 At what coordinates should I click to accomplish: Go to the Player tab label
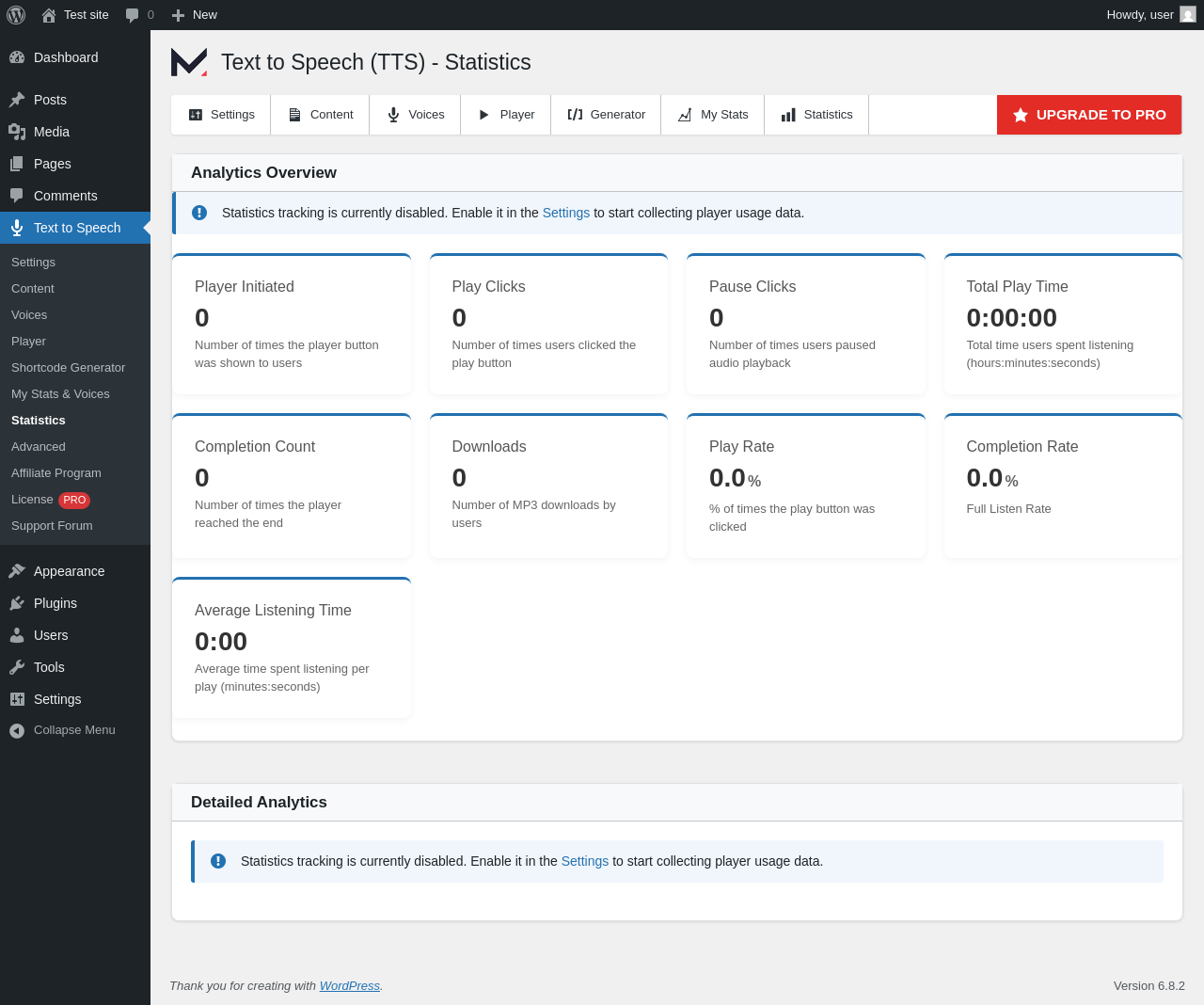517,115
